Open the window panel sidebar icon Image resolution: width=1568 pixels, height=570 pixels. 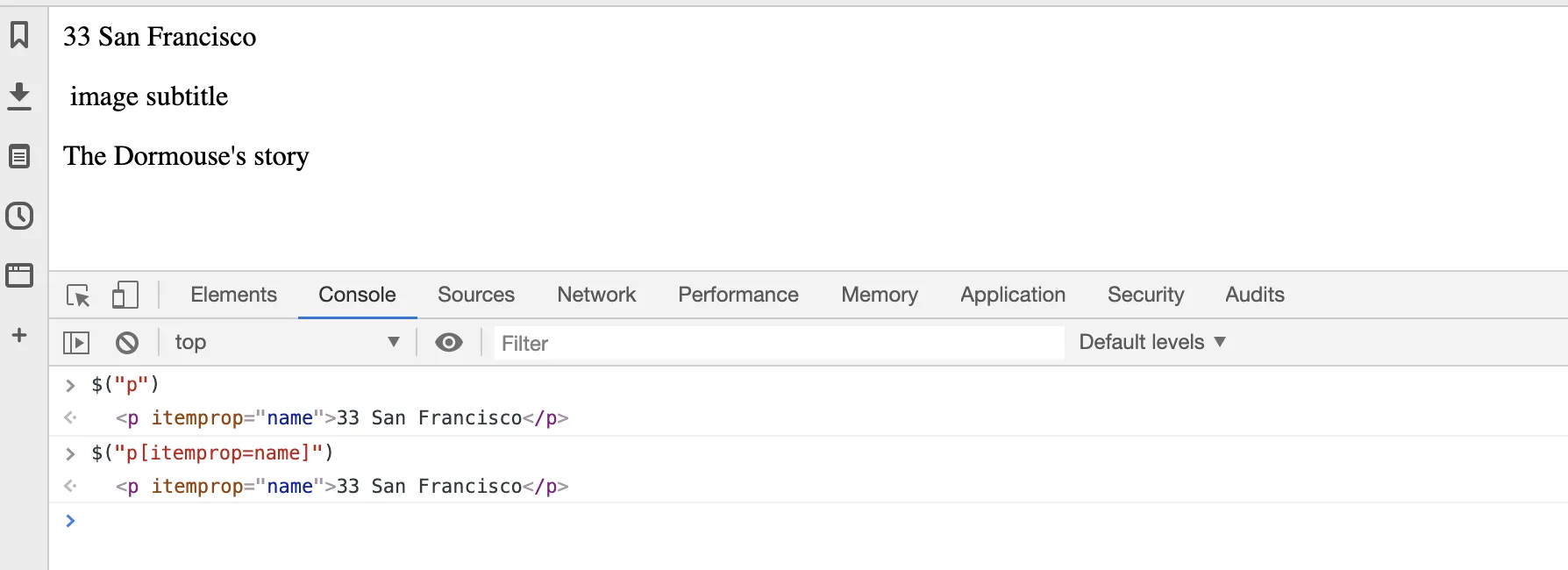point(19,275)
